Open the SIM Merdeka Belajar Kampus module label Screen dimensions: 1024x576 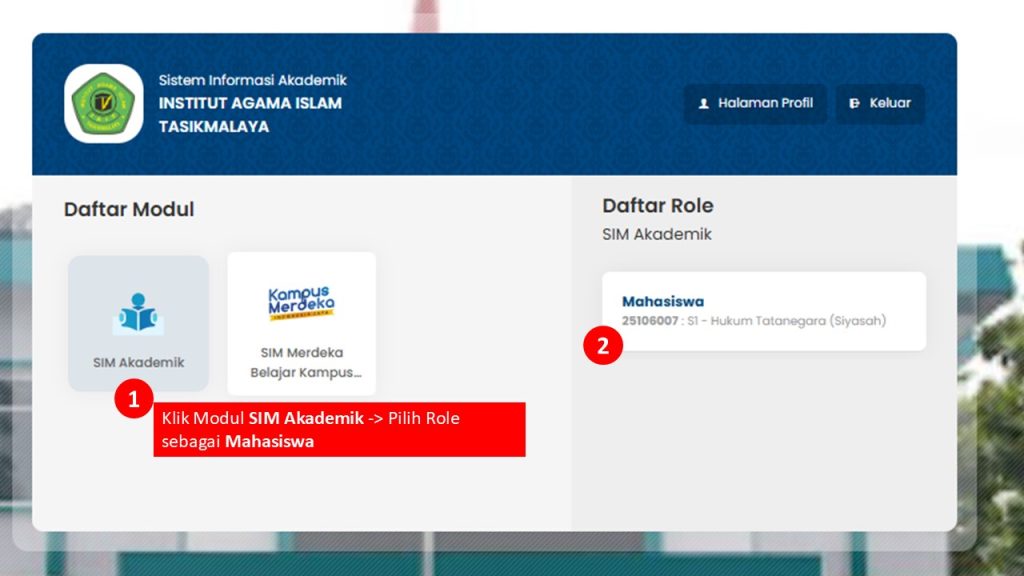(x=301, y=363)
